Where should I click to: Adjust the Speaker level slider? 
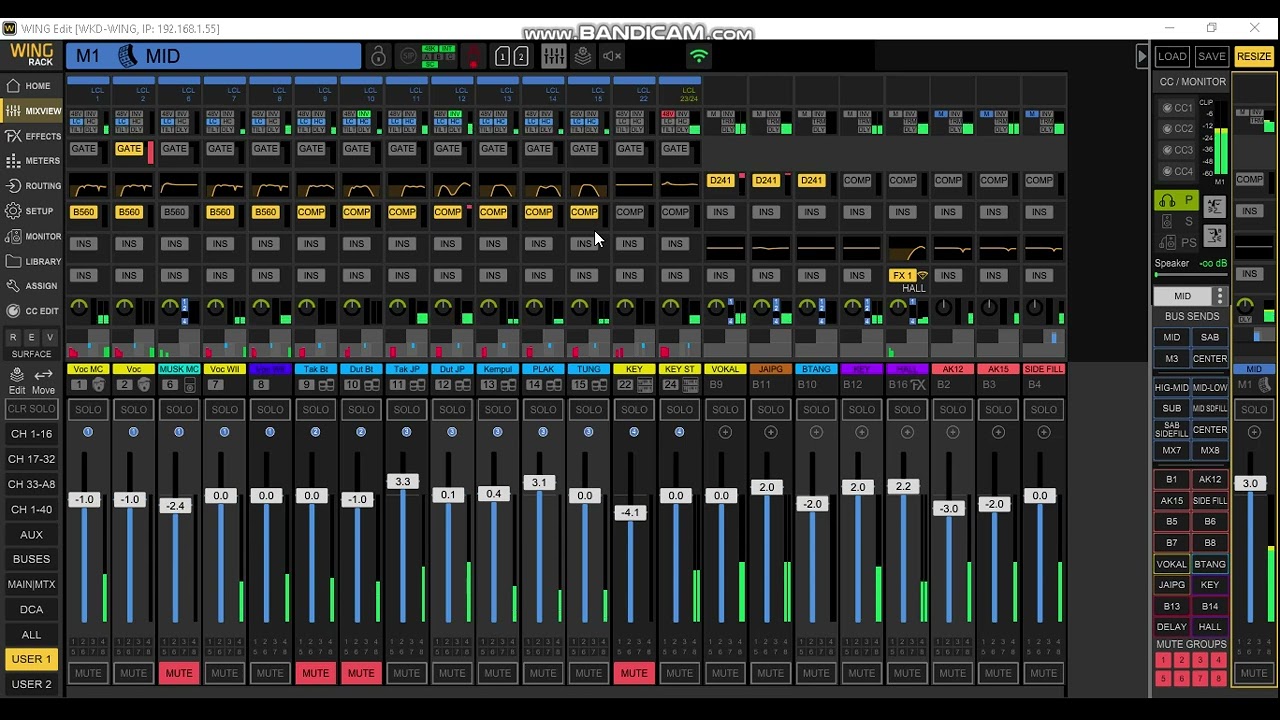(x=1190, y=275)
